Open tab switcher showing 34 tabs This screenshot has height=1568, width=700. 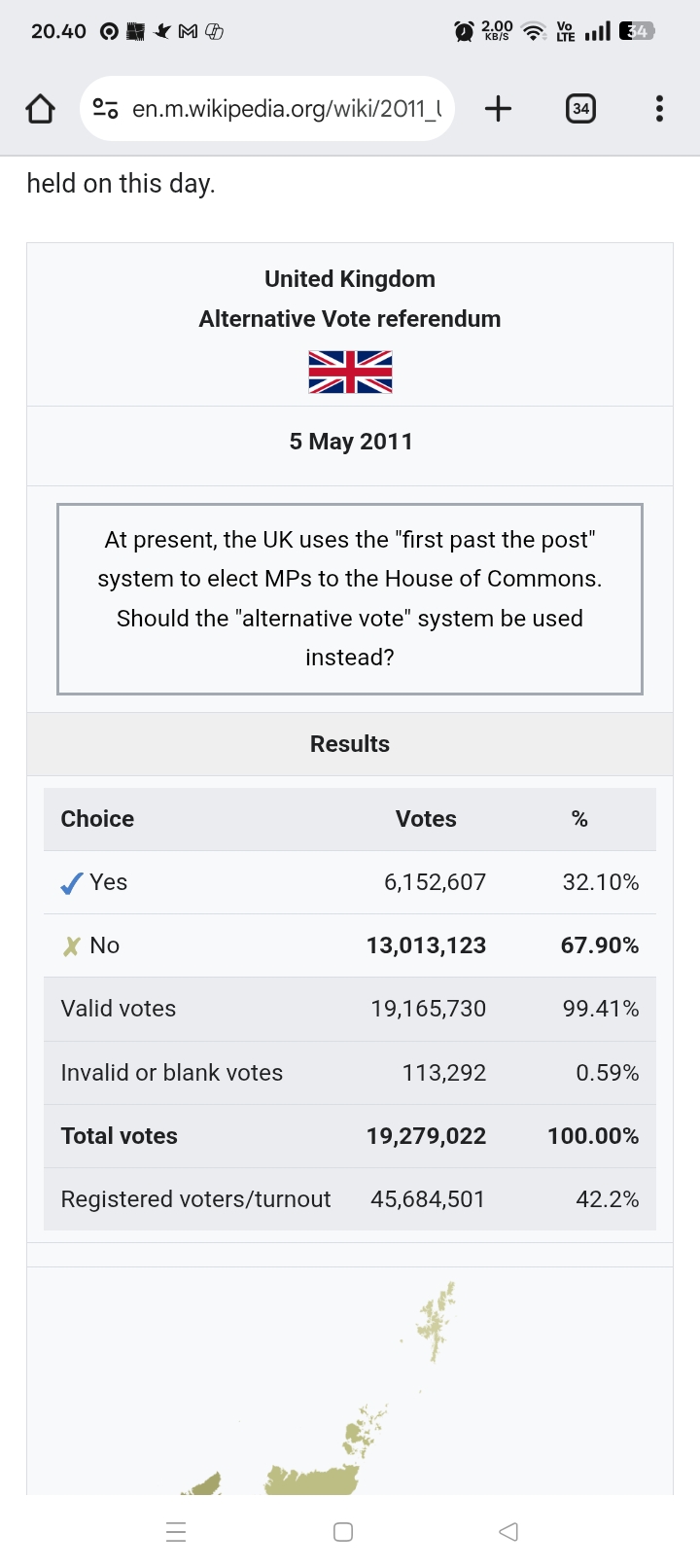click(580, 109)
